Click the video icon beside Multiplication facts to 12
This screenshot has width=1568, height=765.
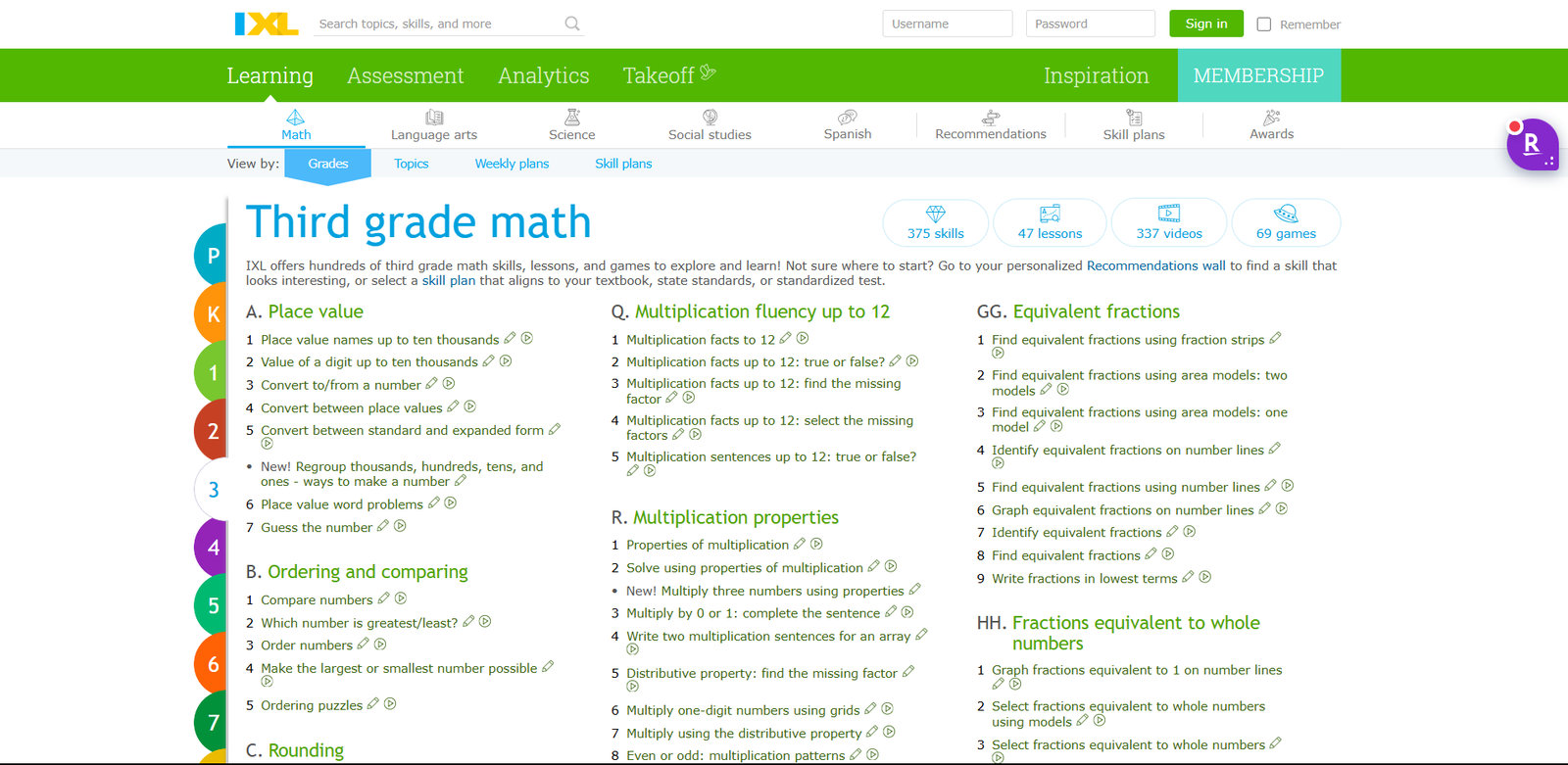pyautogui.click(x=803, y=339)
